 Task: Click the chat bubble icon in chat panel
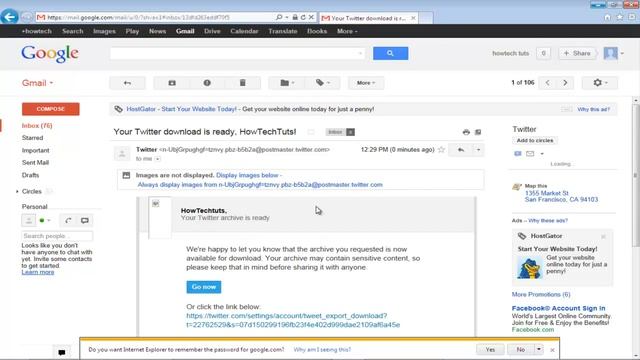[x=84, y=220]
